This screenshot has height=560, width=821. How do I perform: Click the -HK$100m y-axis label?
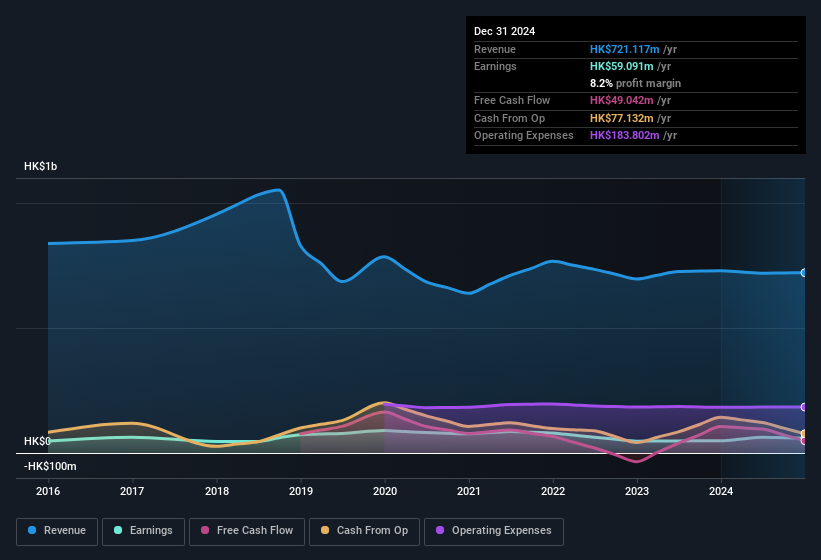[50, 466]
